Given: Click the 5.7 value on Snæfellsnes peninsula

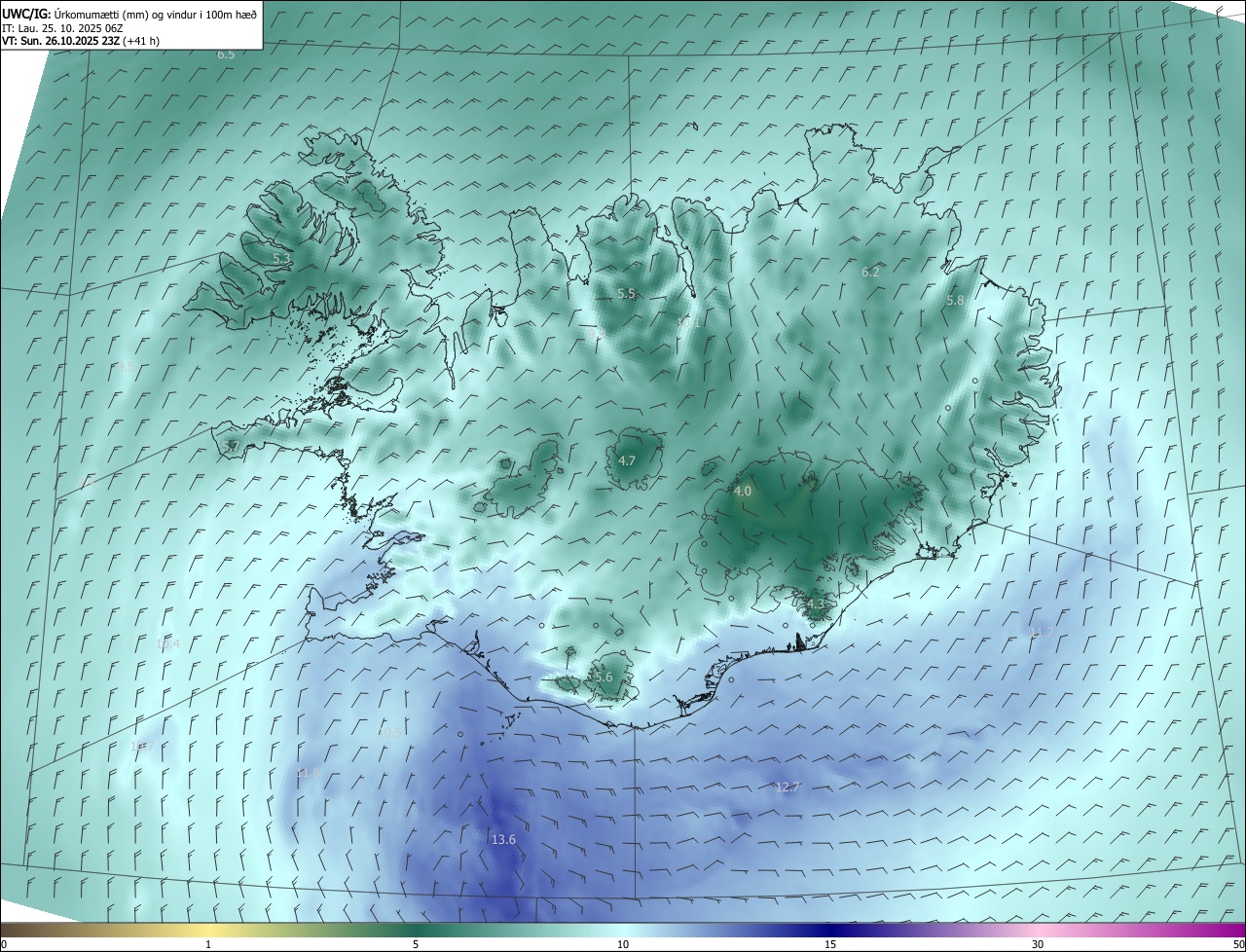Looking at the screenshot, I should [x=231, y=447].
